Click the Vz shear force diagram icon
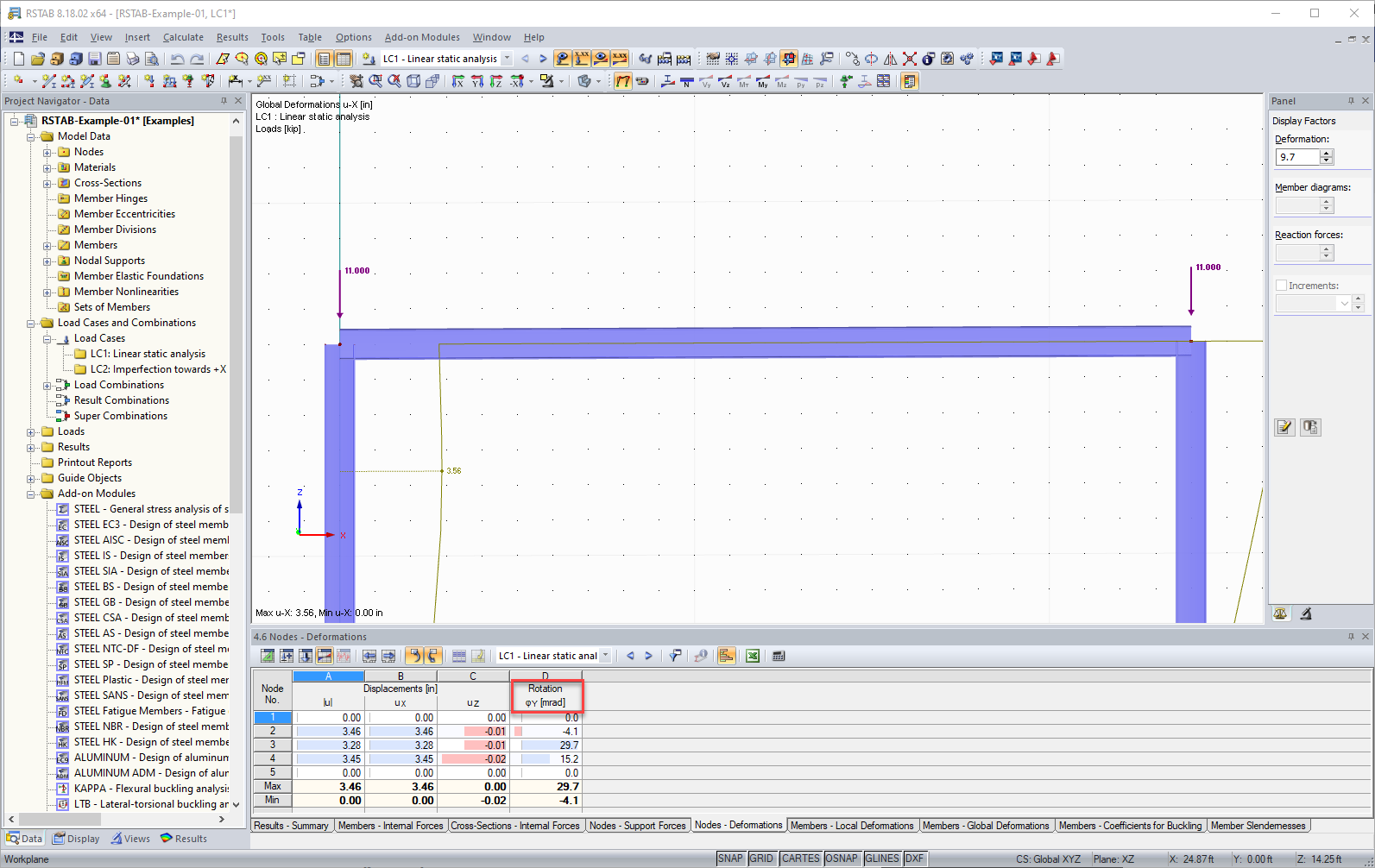 725,81
